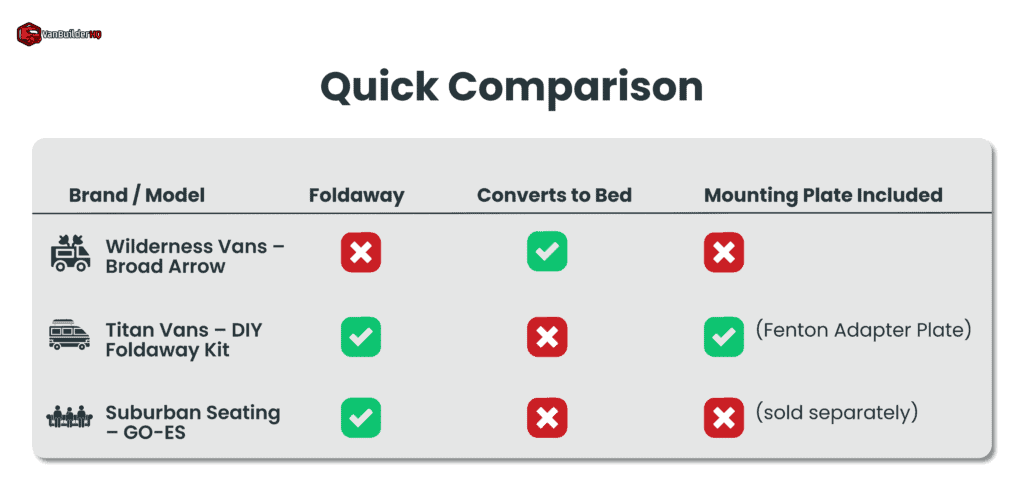Click the Converts to Bed column header
The width and height of the screenshot is (1024, 491).
tap(554, 195)
